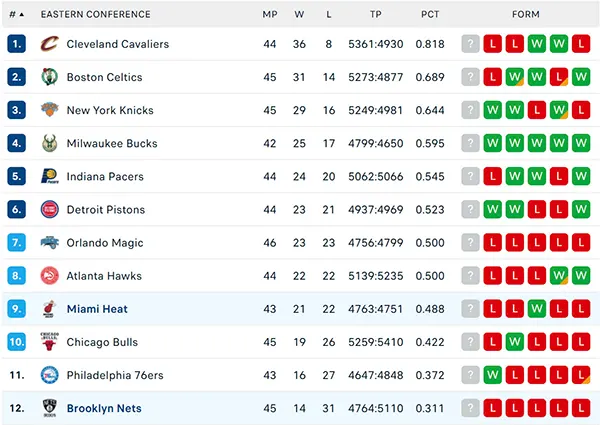Click the Chicago Bulls logo

(50, 342)
